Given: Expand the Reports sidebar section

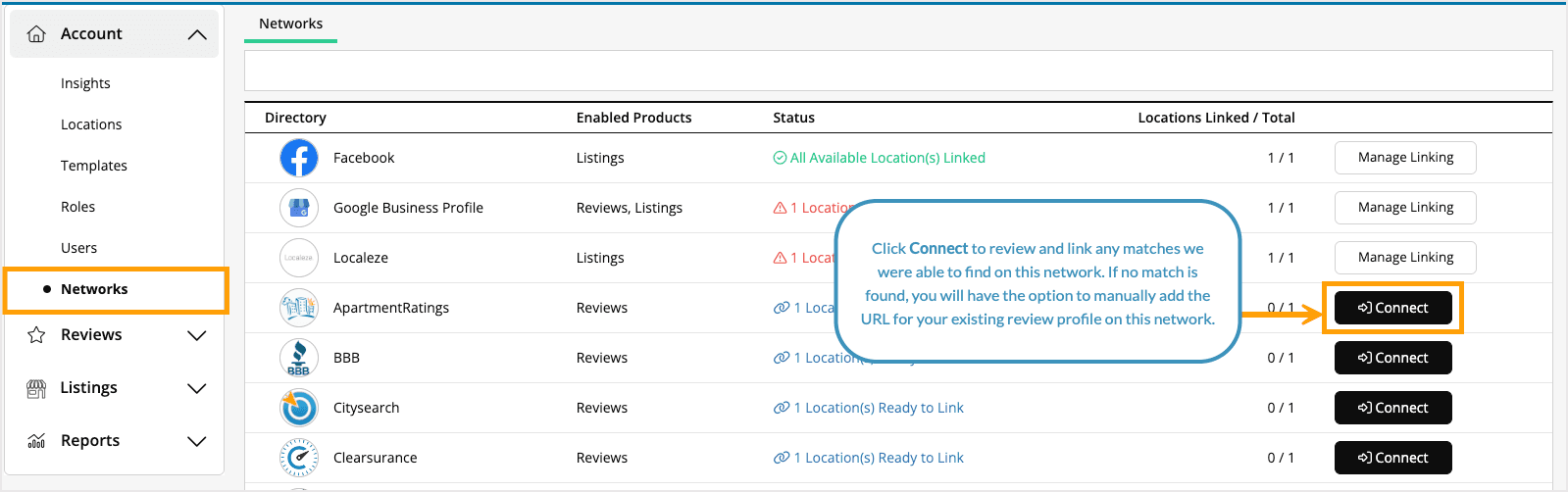Looking at the screenshot, I should tap(197, 441).
